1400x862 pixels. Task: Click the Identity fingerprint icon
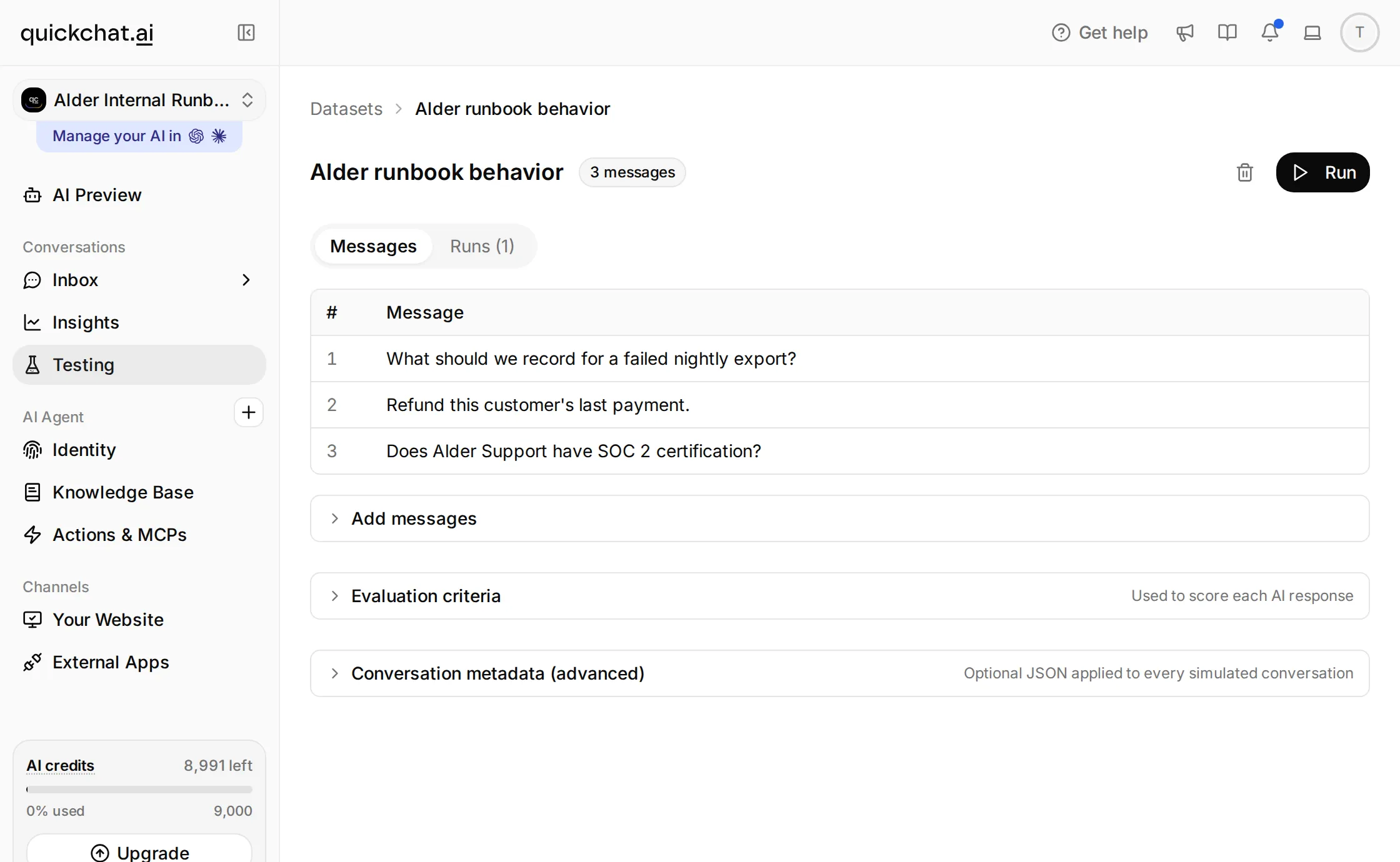point(32,450)
